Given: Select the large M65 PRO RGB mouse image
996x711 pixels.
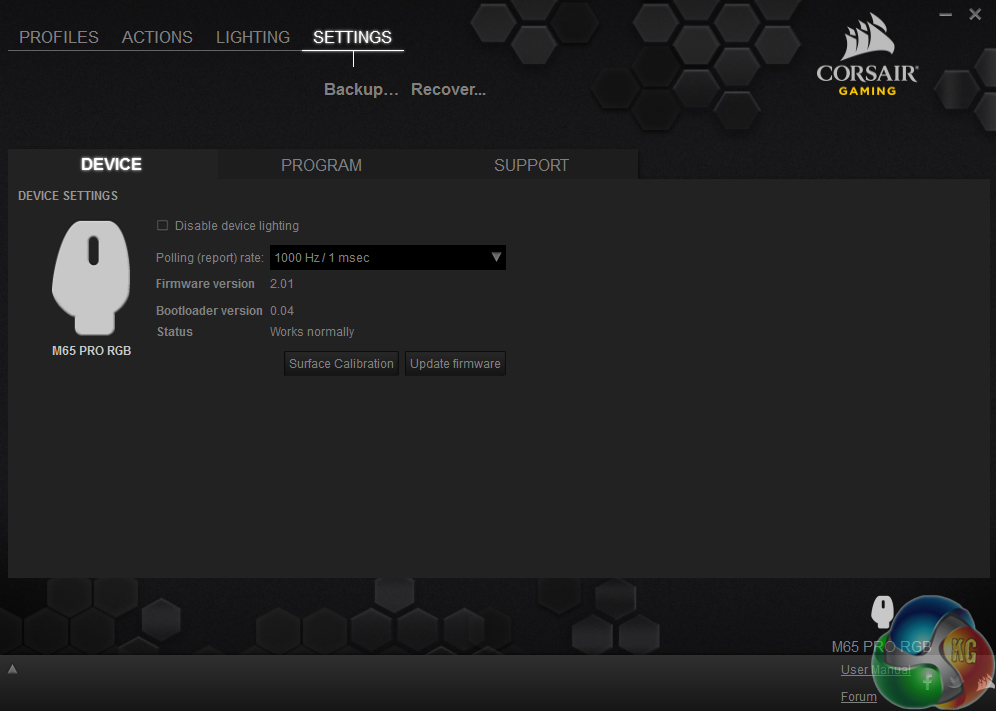Looking at the screenshot, I should (x=91, y=278).
